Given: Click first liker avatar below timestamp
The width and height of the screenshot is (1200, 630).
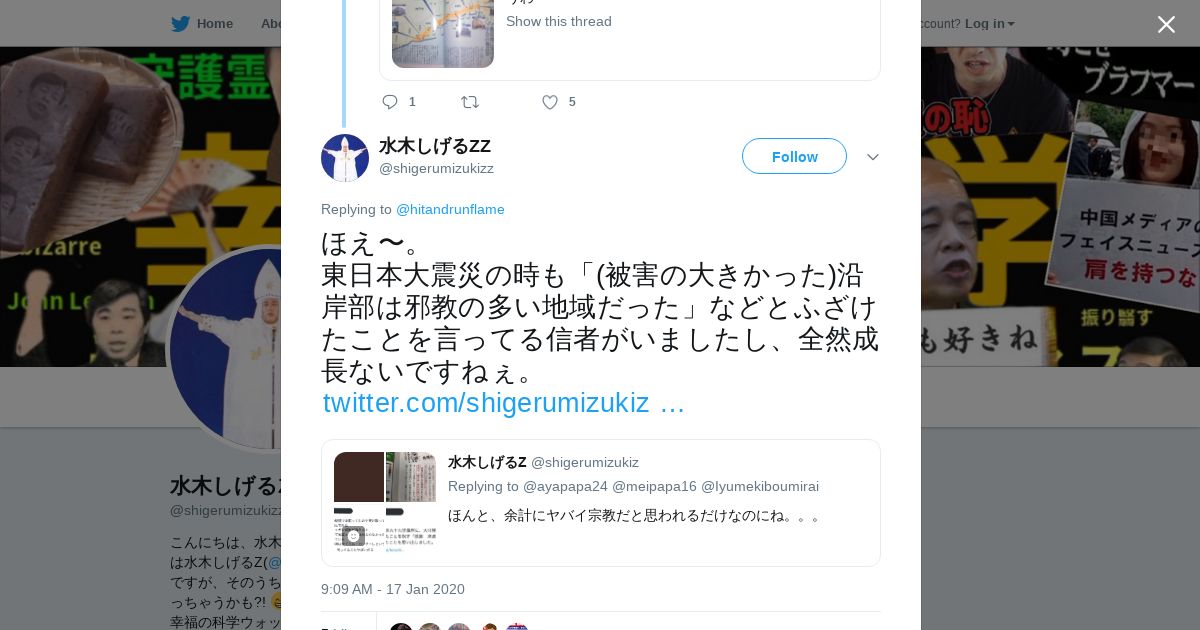Looking at the screenshot, I should click(x=401, y=627).
